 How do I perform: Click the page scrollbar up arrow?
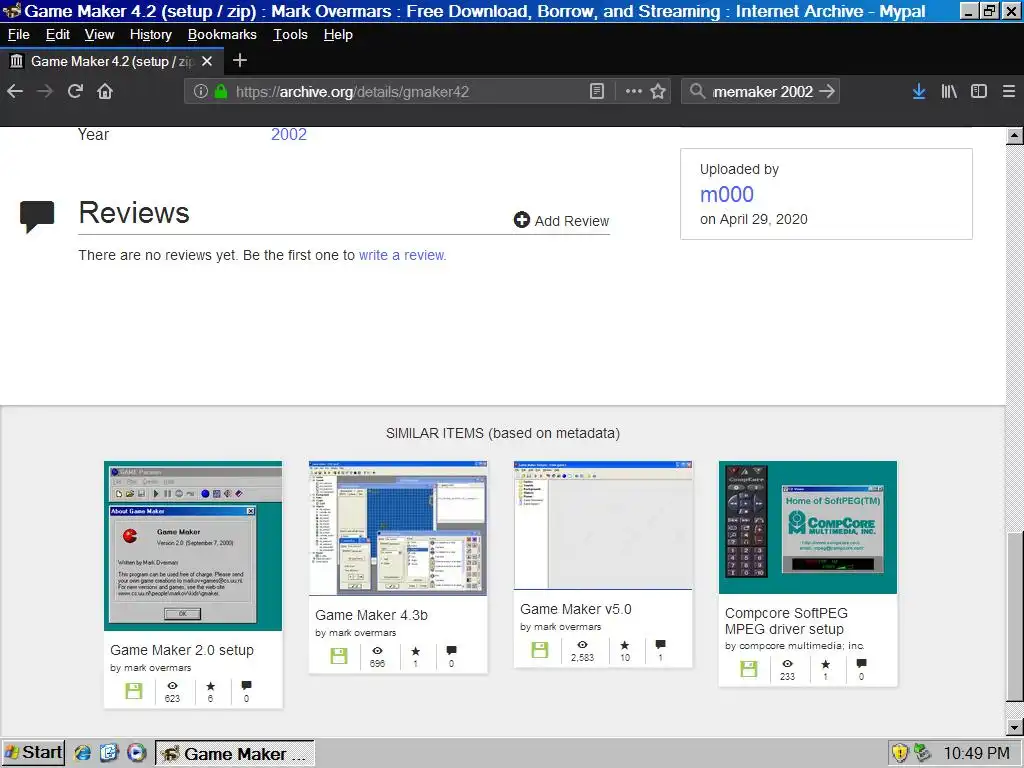(1014, 136)
